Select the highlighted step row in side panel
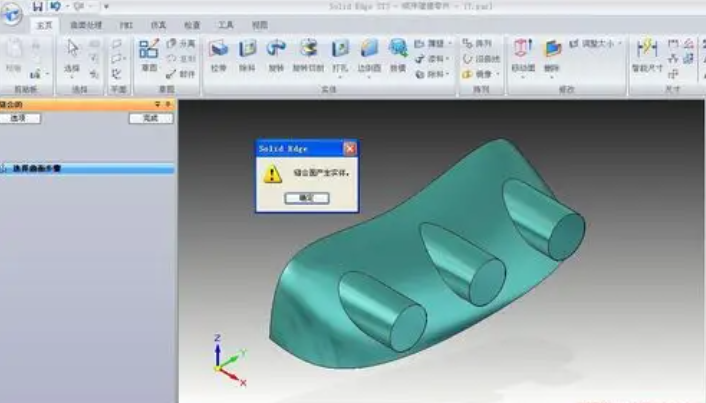 pos(88,169)
